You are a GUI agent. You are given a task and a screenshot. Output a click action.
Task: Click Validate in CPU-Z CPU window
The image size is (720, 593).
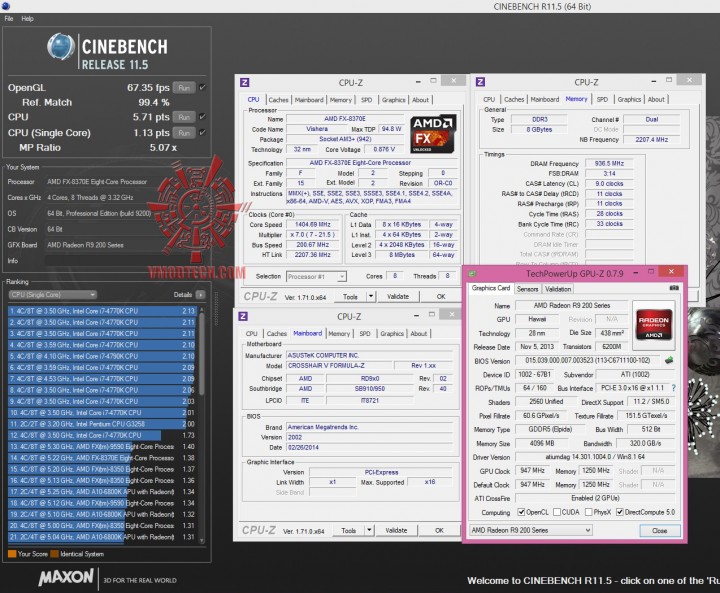(x=398, y=296)
